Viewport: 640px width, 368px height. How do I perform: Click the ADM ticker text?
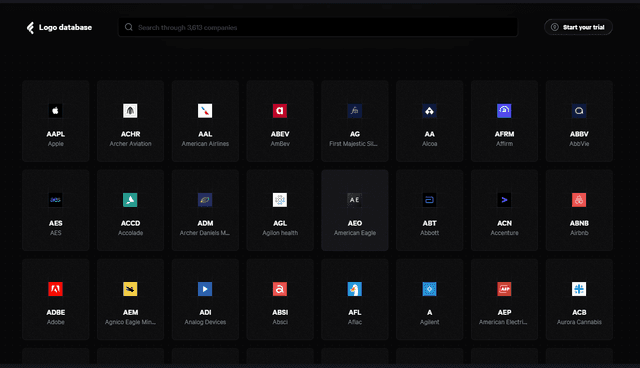(205, 223)
